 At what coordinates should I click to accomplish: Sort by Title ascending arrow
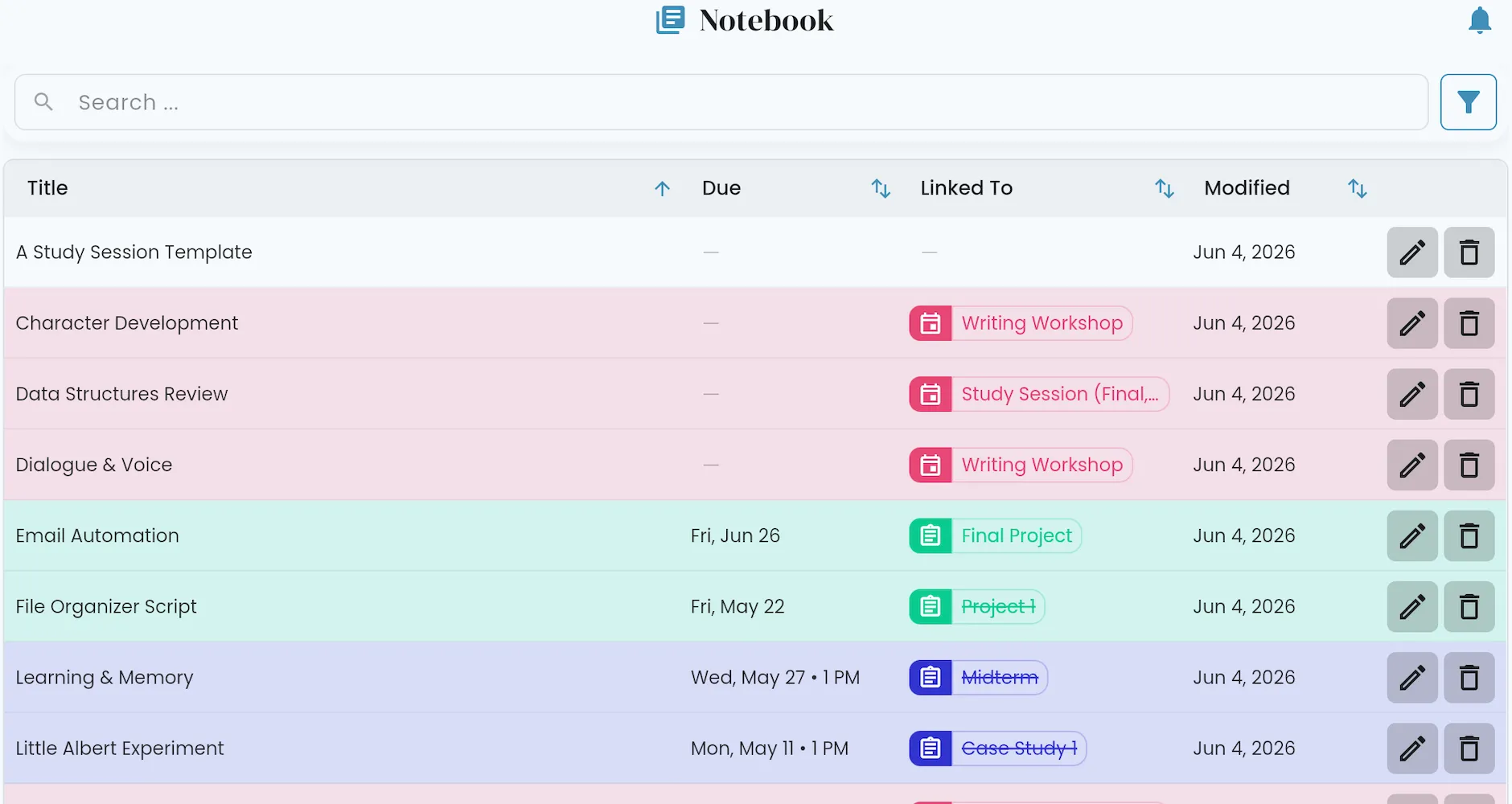point(662,188)
